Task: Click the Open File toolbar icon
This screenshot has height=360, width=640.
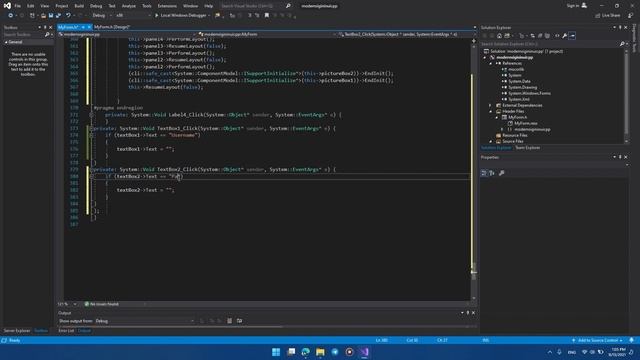Action: coord(43,16)
